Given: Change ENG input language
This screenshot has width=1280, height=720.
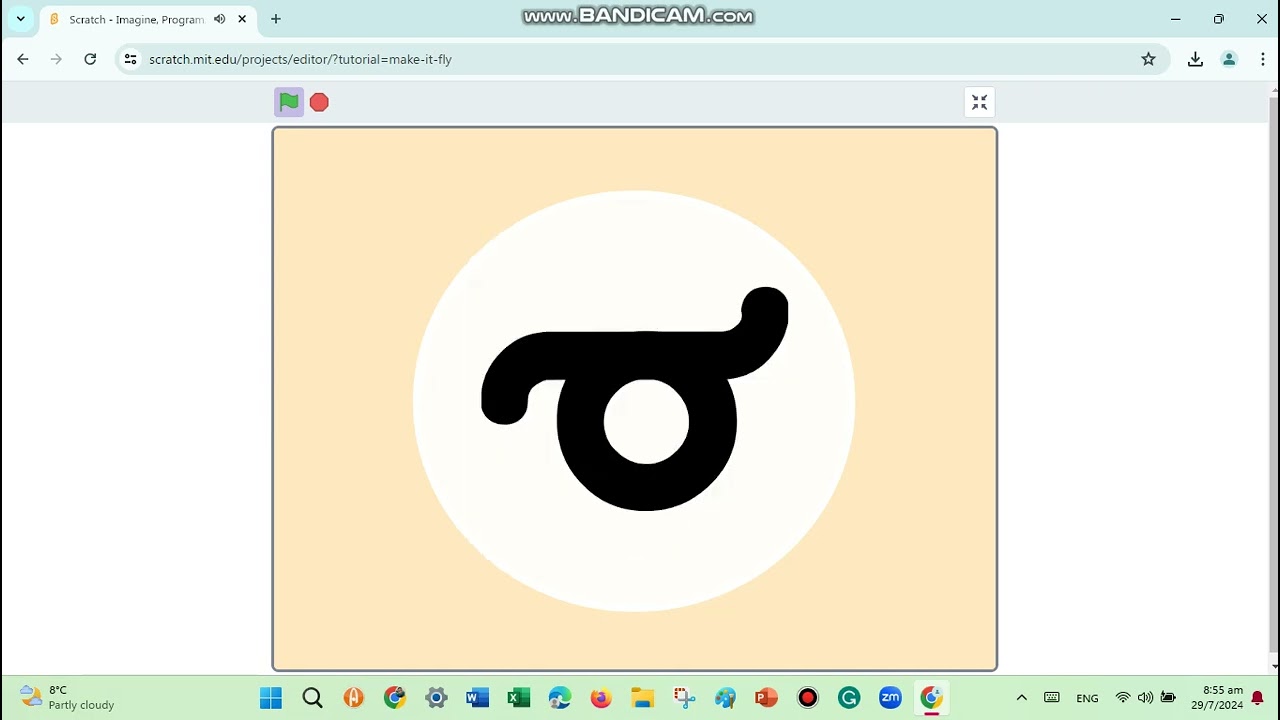Looking at the screenshot, I should (x=1087, y=698).
